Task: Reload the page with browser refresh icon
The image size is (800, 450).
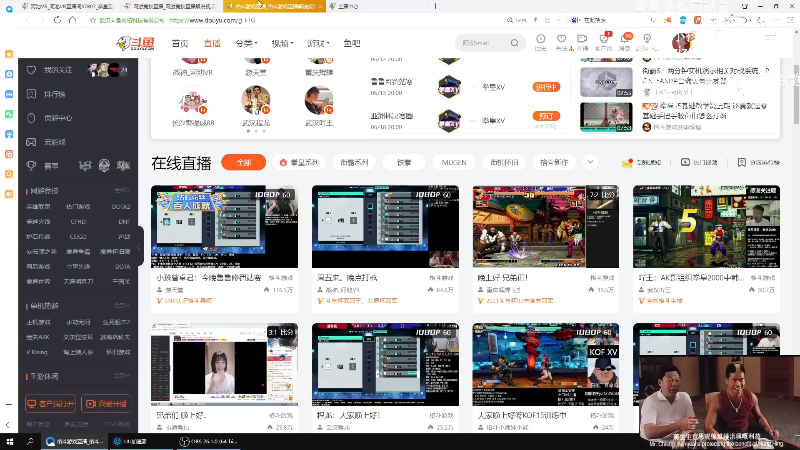Action: click(x=57, y=20)
